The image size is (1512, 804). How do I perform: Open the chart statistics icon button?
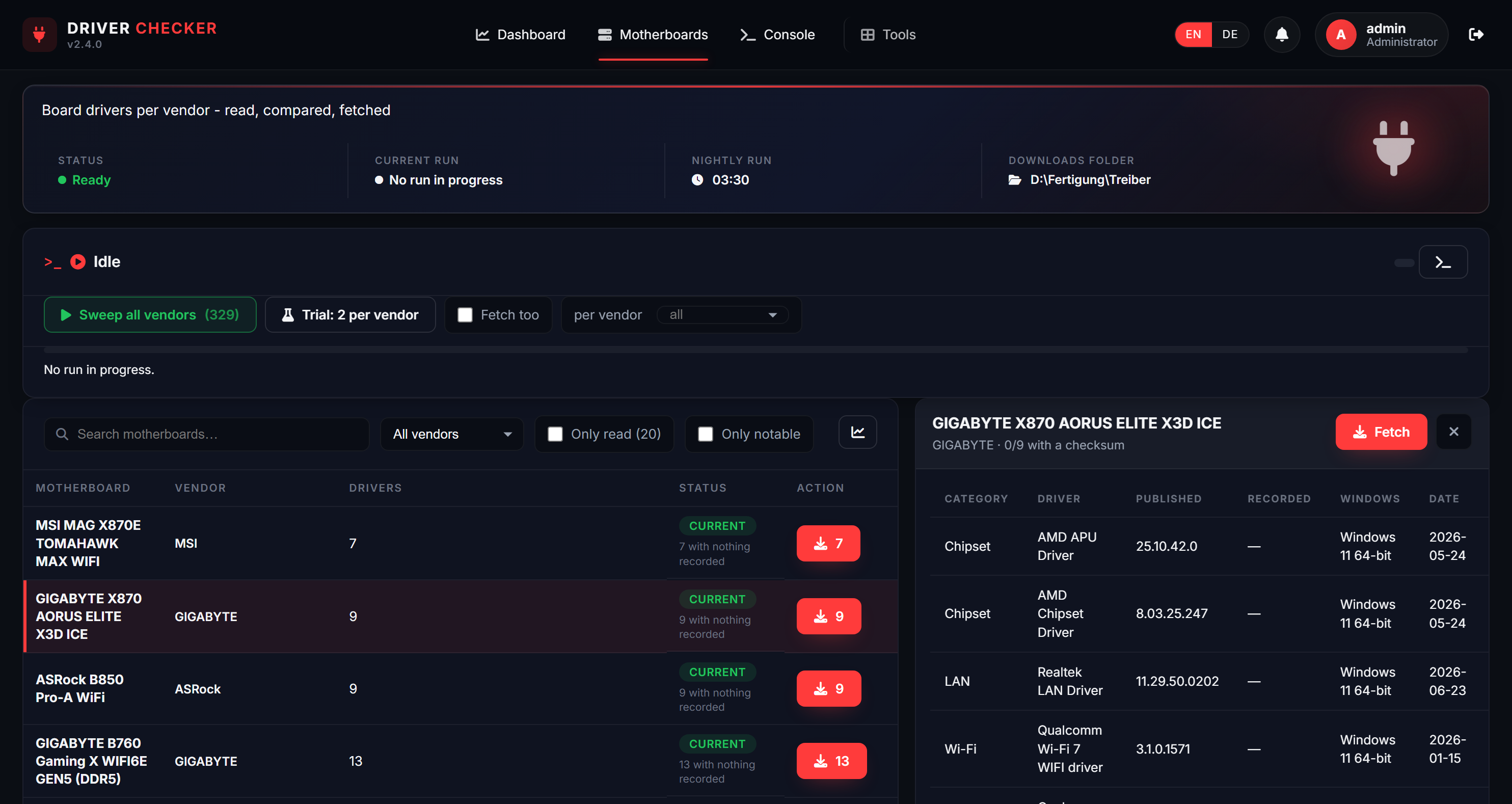click(x=857, y=432)
